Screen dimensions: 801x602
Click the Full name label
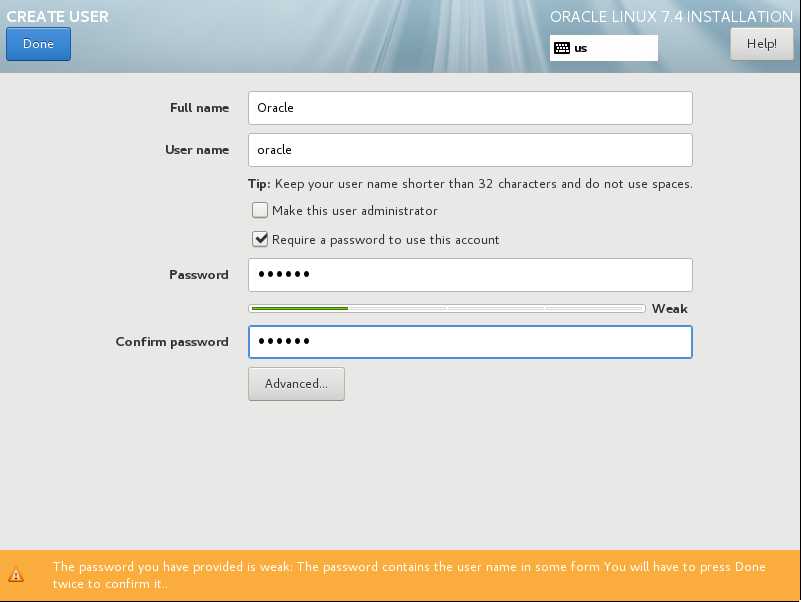coord(200,108)
